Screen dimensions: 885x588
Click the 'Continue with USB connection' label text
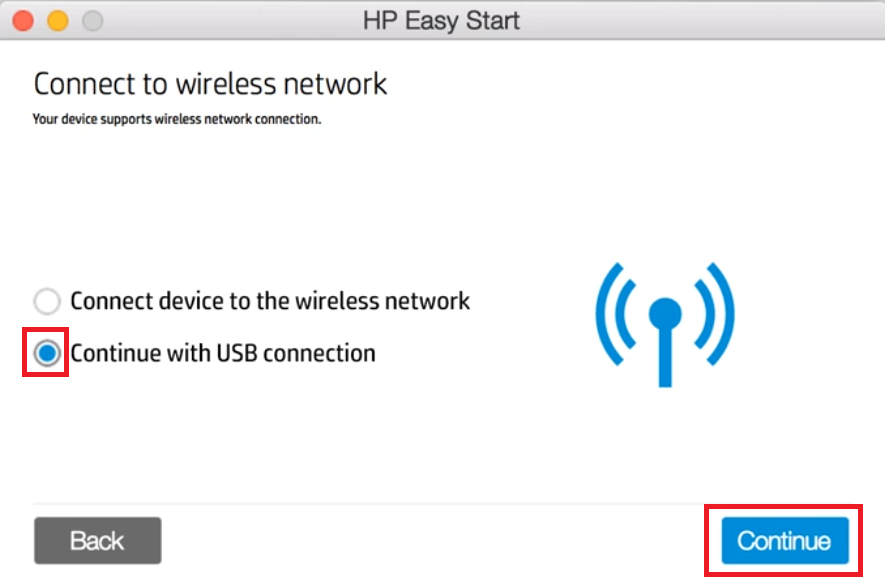223,353
